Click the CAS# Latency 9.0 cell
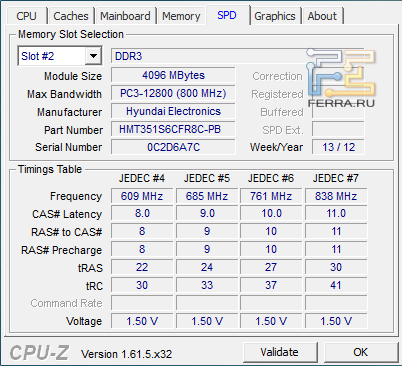The width and height of the screenshot is (402, 366). click(x=207, y=213)
